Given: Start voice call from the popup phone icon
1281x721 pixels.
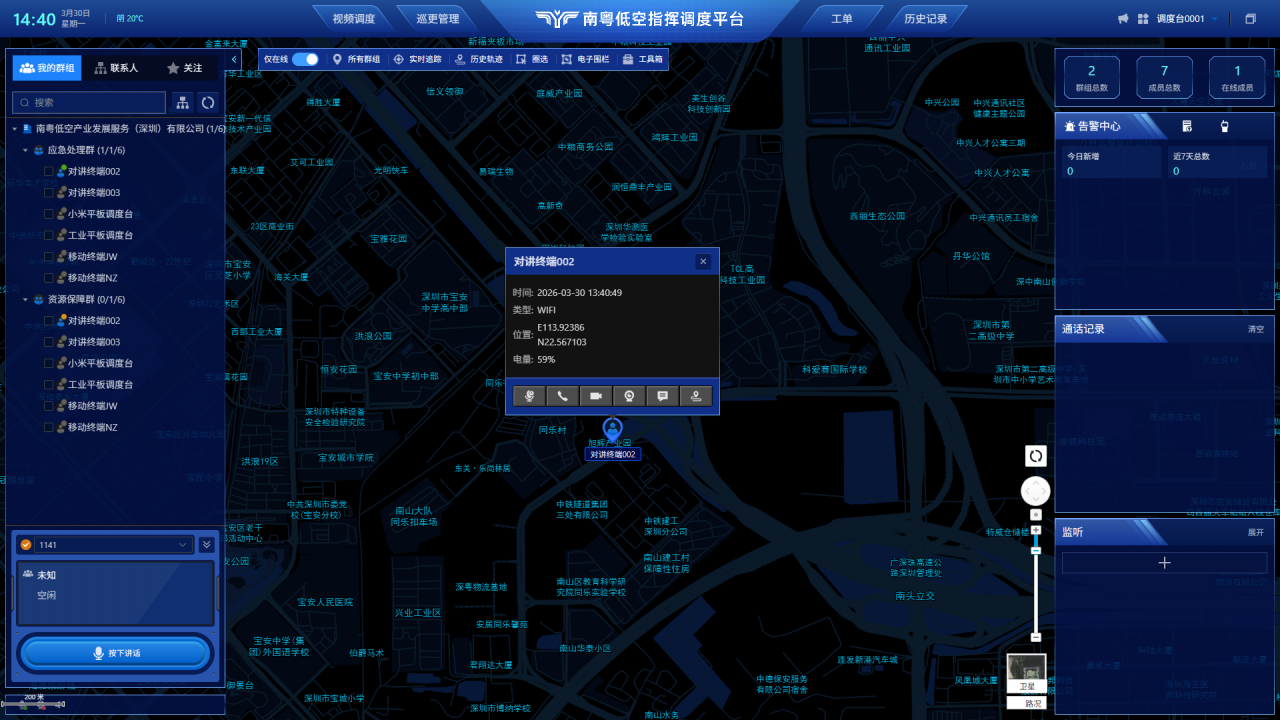Looking at the screenshot, I should click(x=562, y=396).
